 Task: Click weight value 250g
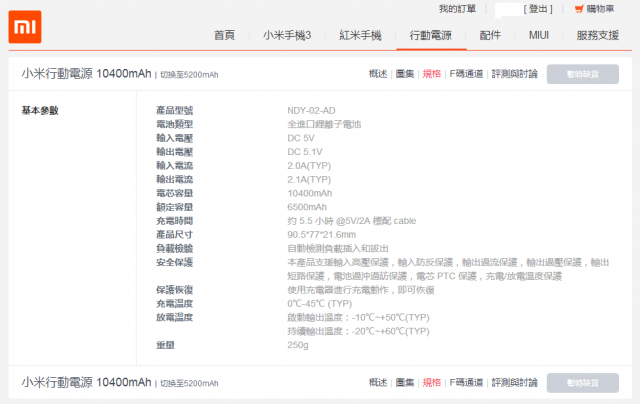click(298, 345)
